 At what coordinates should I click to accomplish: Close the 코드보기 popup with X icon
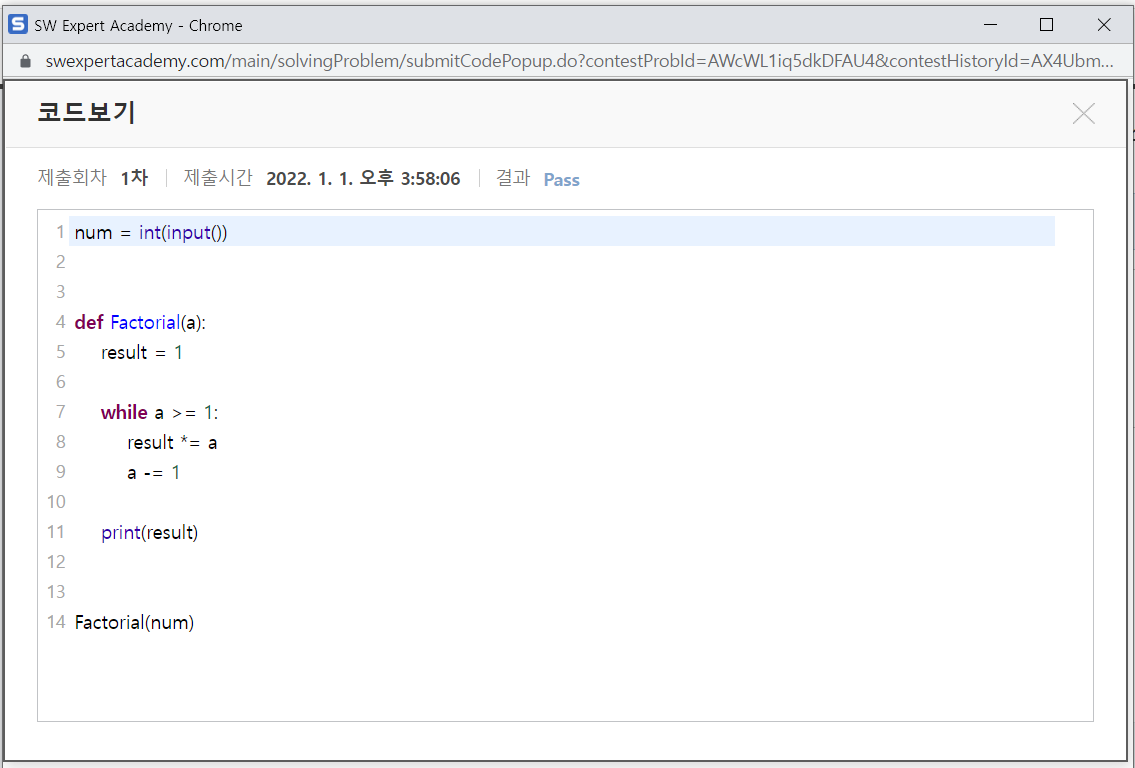click(1083, 114)
